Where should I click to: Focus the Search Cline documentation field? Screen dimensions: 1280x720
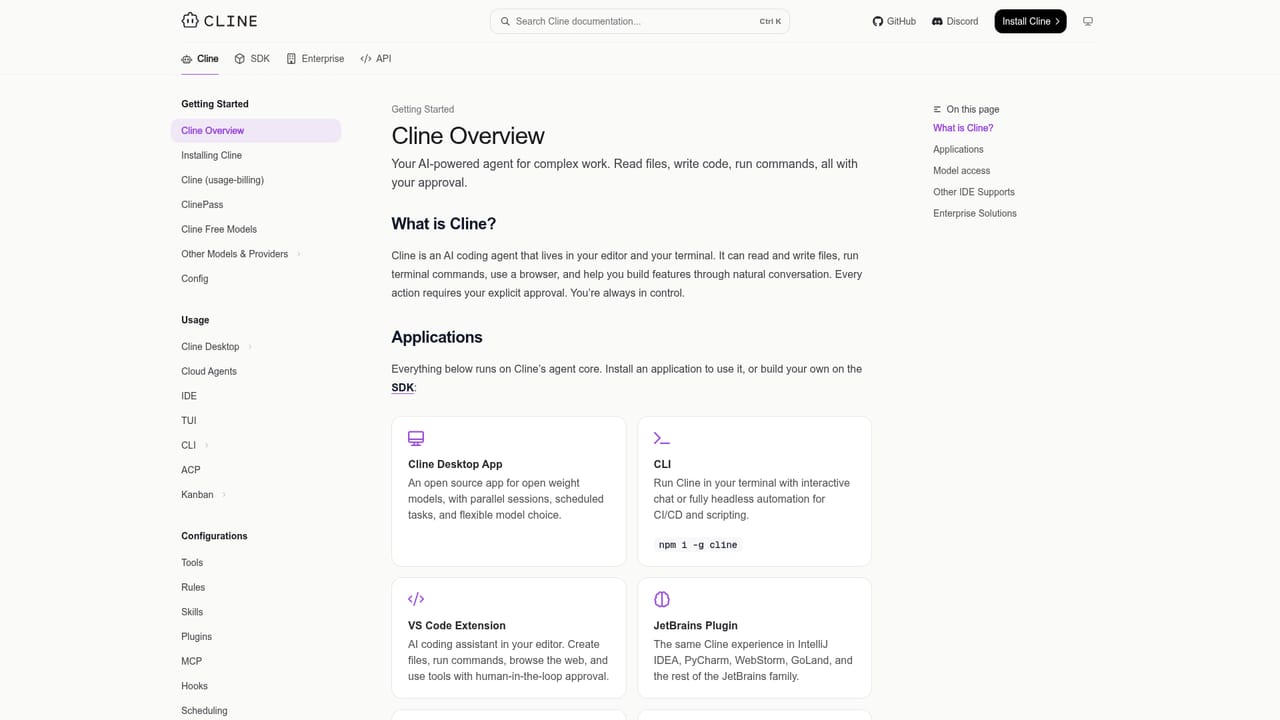pyautogui.click(x=640, y=21)
